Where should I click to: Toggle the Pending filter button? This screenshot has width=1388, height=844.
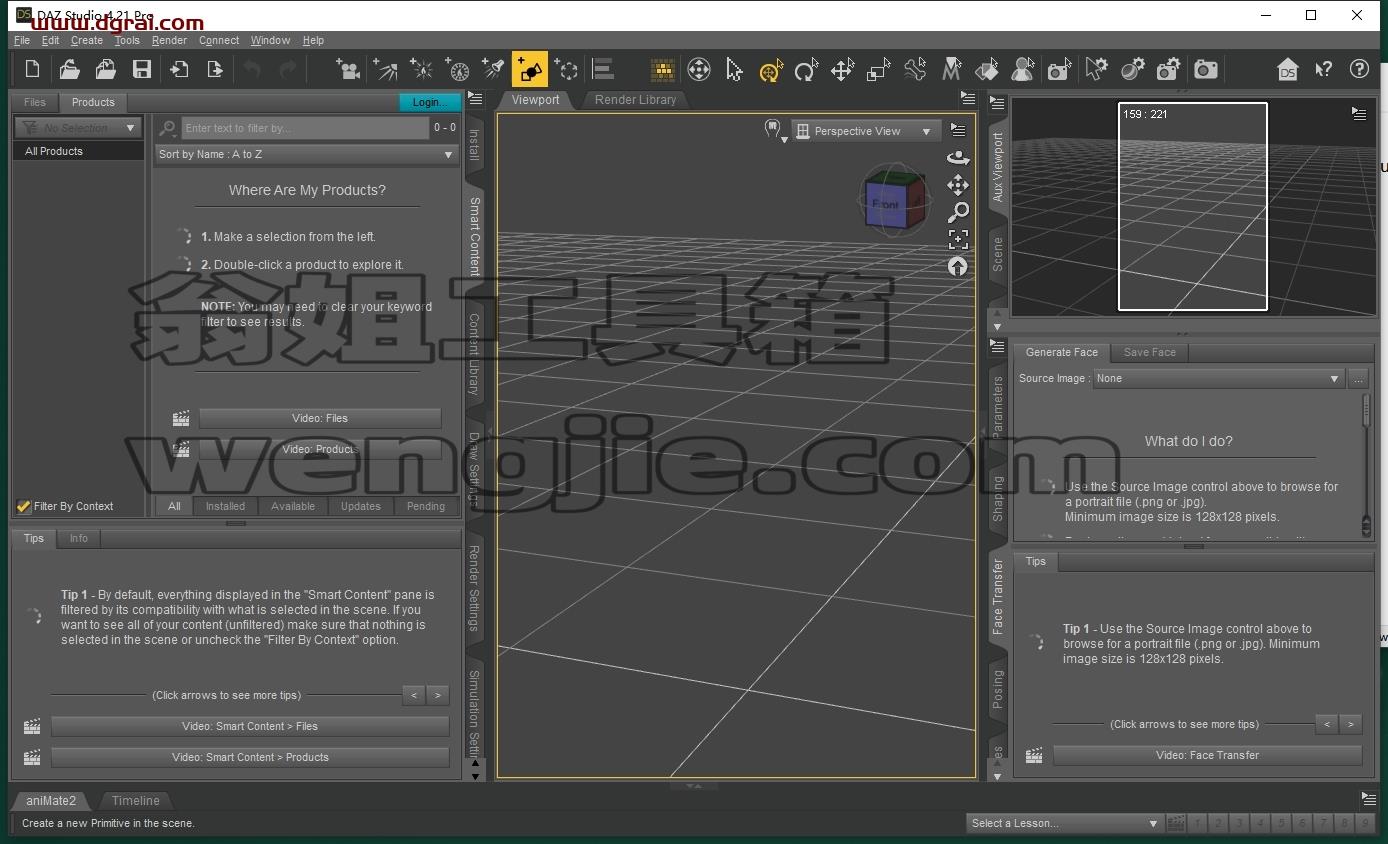click(x=426, y=506)
